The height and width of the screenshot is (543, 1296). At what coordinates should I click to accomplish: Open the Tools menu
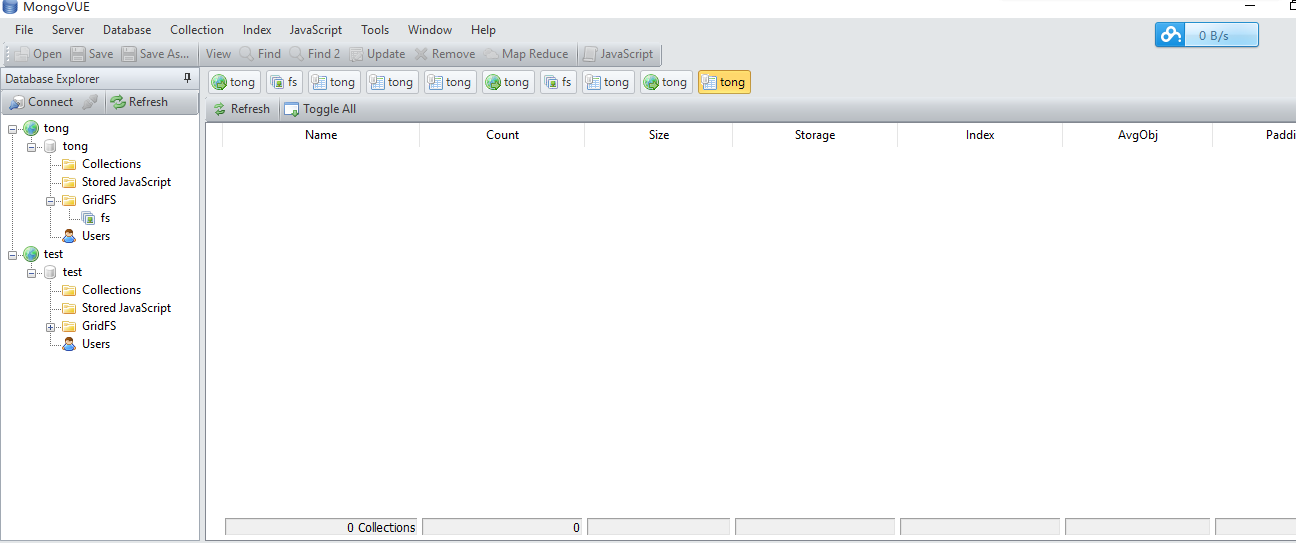click(375, 30)
